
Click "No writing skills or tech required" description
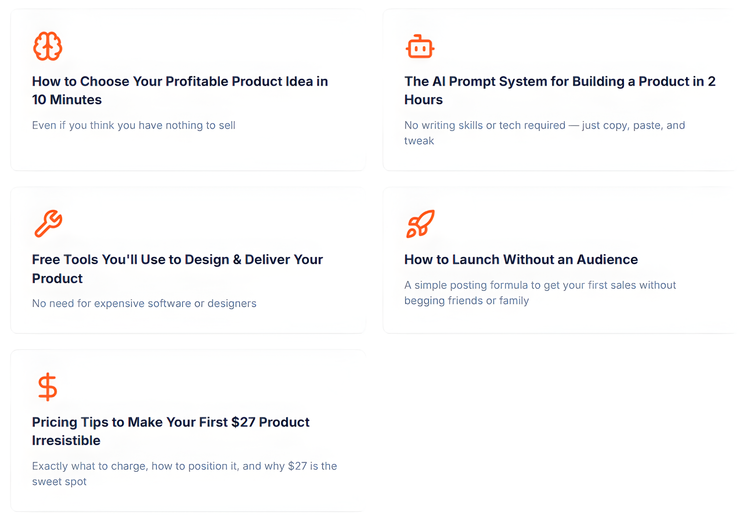click(x=545, y=133)
